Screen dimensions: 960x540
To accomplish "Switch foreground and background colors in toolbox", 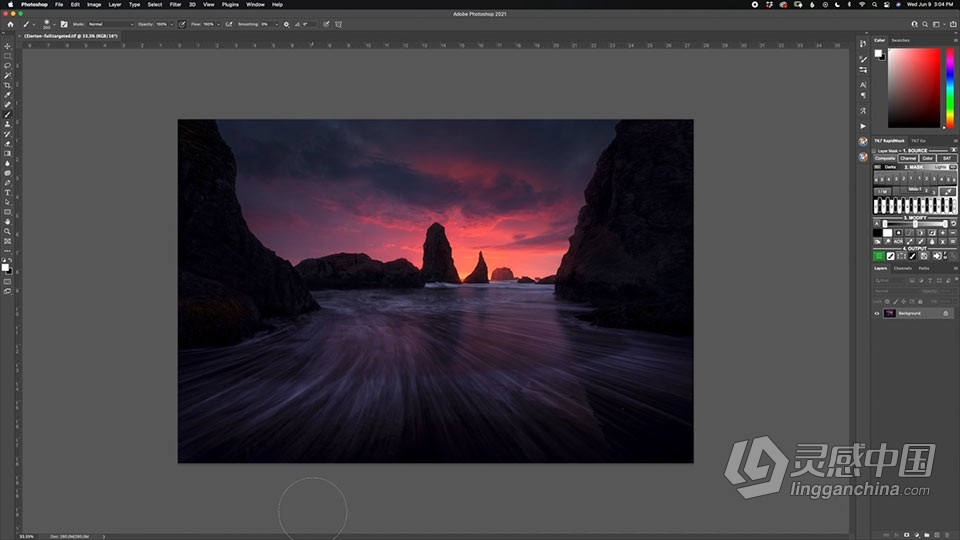I will pos(10,260).
